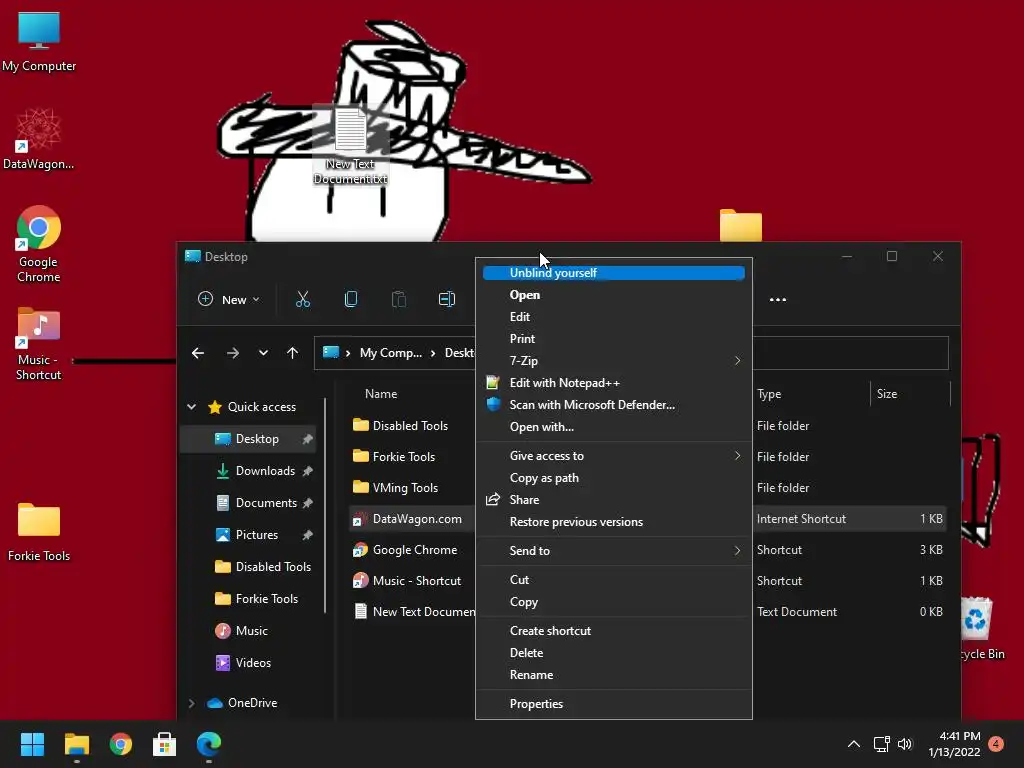Choose Edit with Notepad++

click(613, 383)
